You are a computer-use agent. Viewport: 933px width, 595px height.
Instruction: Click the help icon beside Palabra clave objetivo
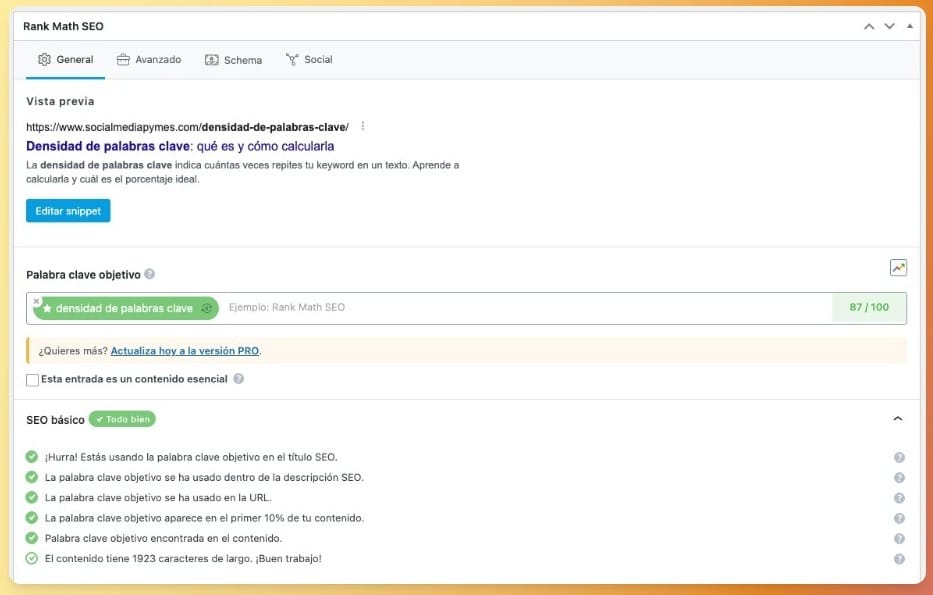click(x=149, y=274)
